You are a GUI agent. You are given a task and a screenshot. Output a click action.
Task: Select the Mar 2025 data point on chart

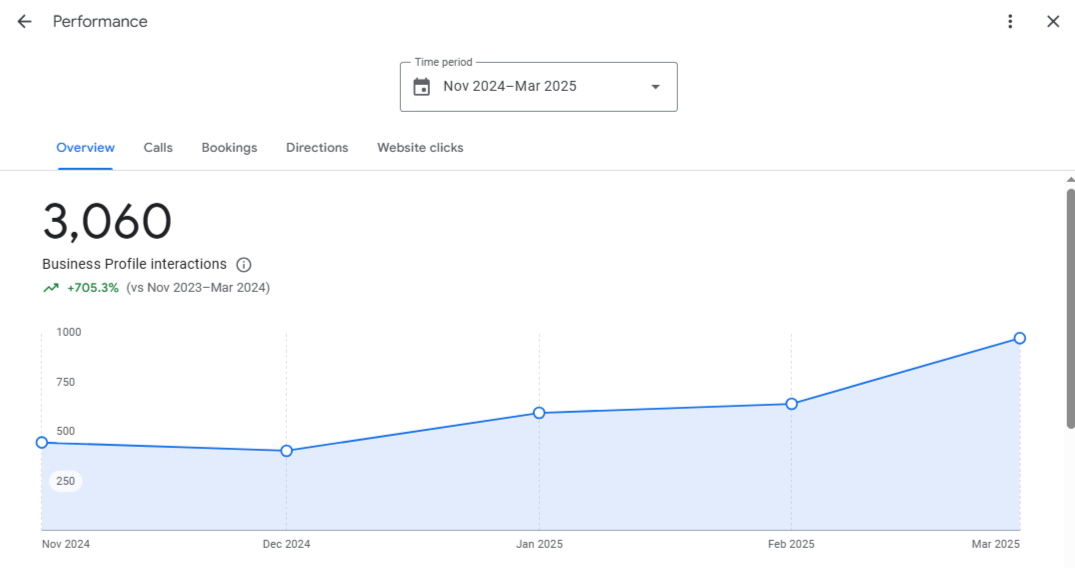1019,338
